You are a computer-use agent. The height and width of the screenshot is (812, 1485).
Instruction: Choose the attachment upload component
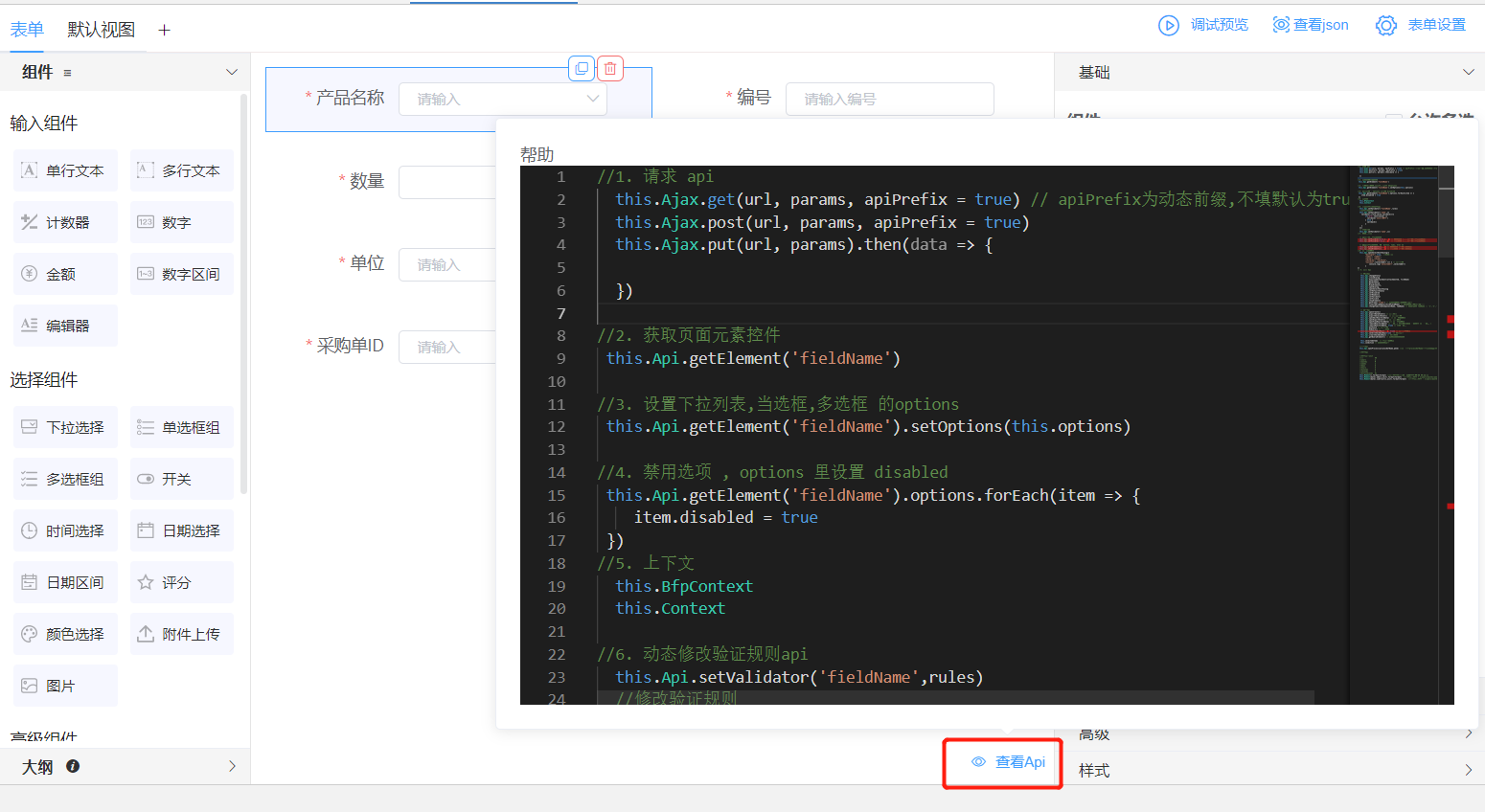pos(181,634)
